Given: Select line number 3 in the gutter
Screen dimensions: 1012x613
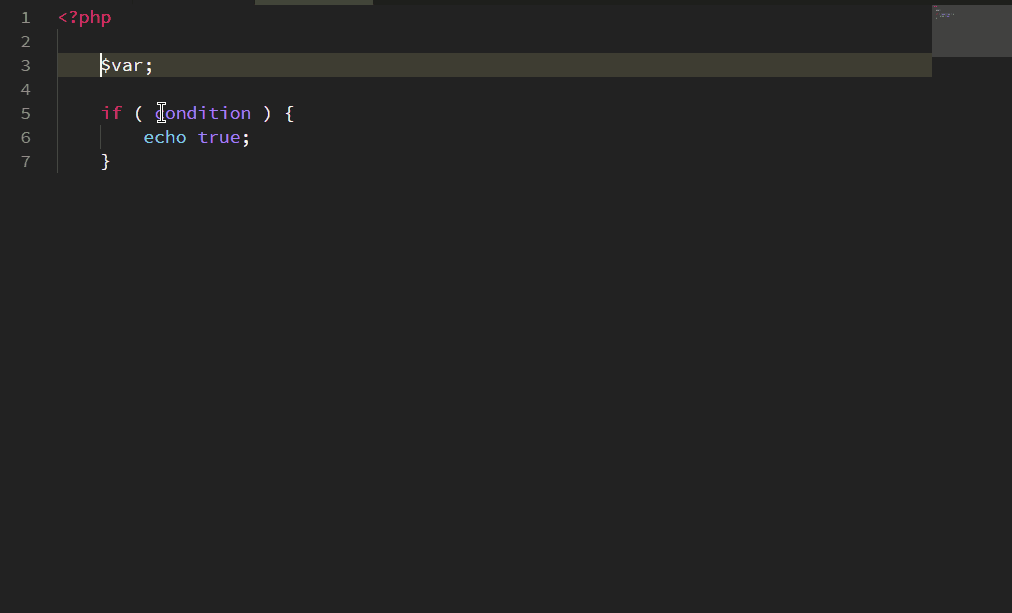Looking at the screenshot, I should pos(25,65).
